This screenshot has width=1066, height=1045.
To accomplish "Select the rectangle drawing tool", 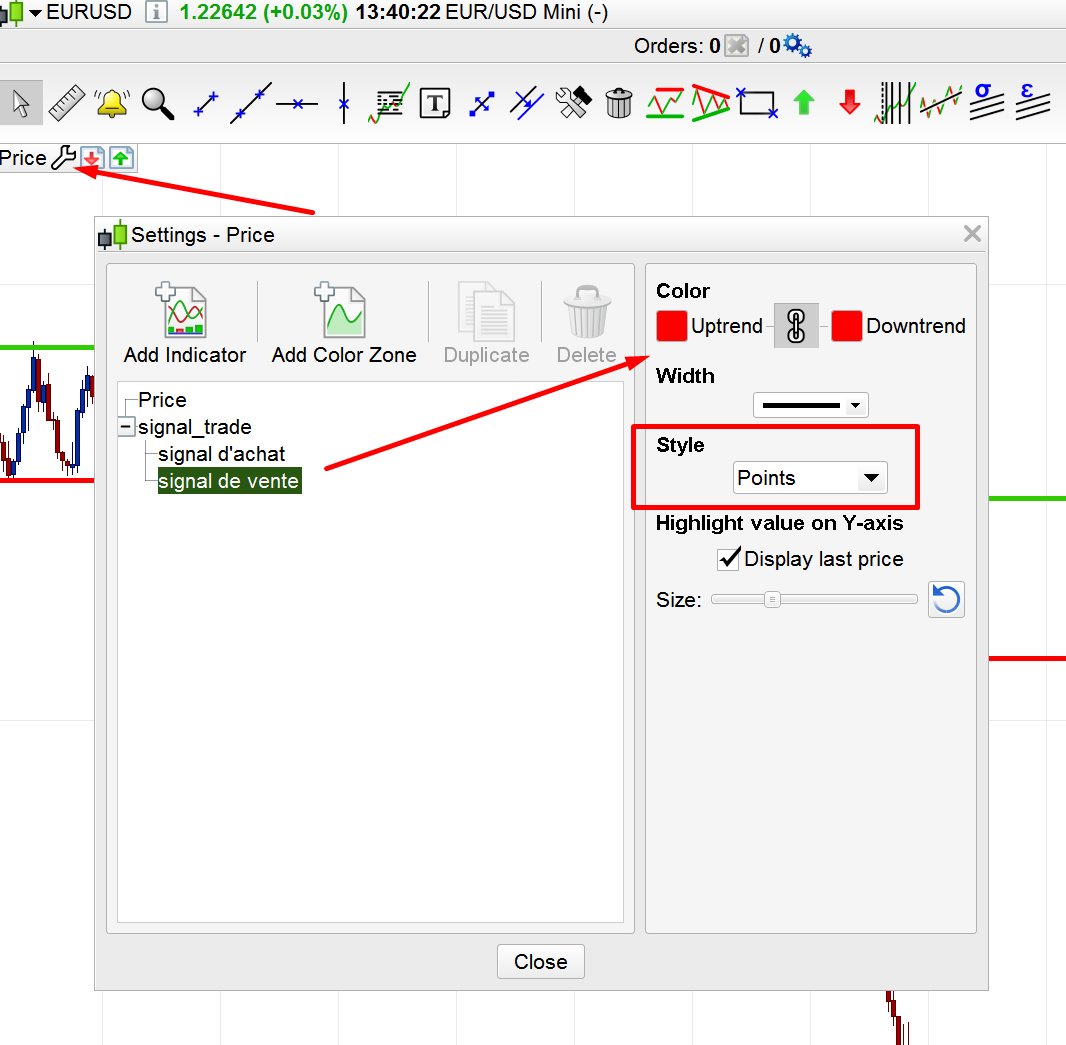I will [757, 103].
